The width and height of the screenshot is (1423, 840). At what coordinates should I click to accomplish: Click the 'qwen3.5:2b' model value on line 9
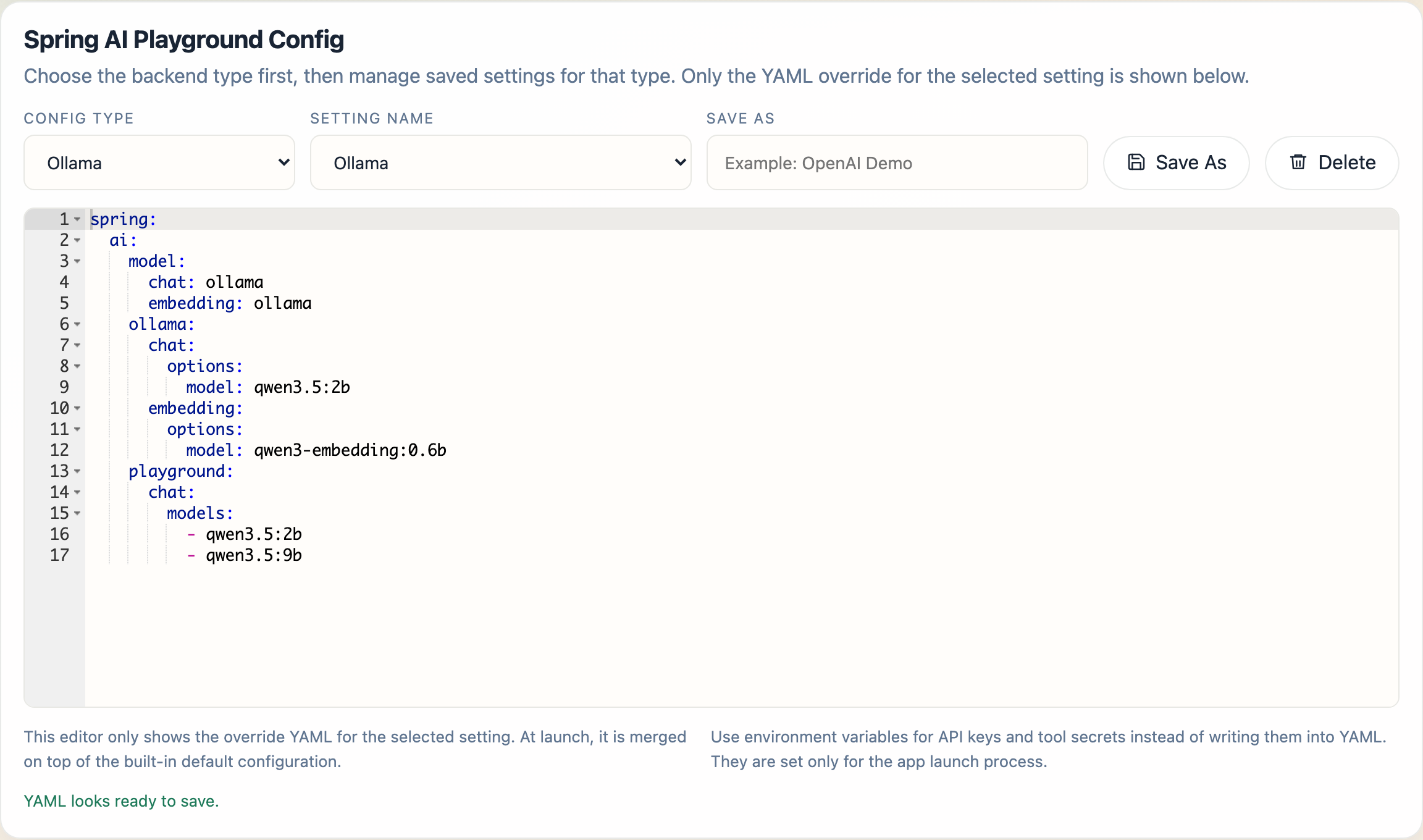point(302,387)
